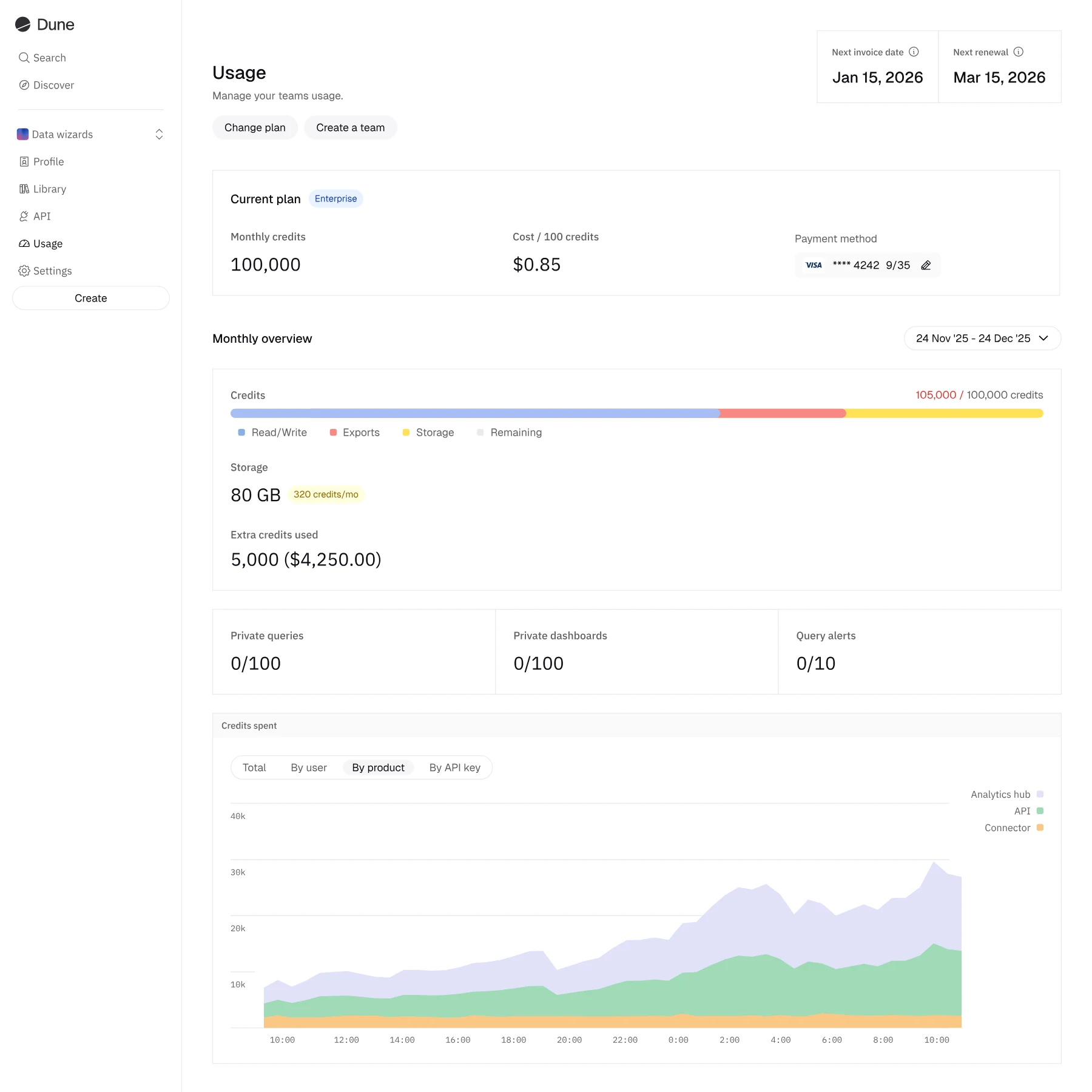This screenshot has width=1092, height=1092.
Task: Click the Search magnifier icon
Action: [x=24, y=58]
